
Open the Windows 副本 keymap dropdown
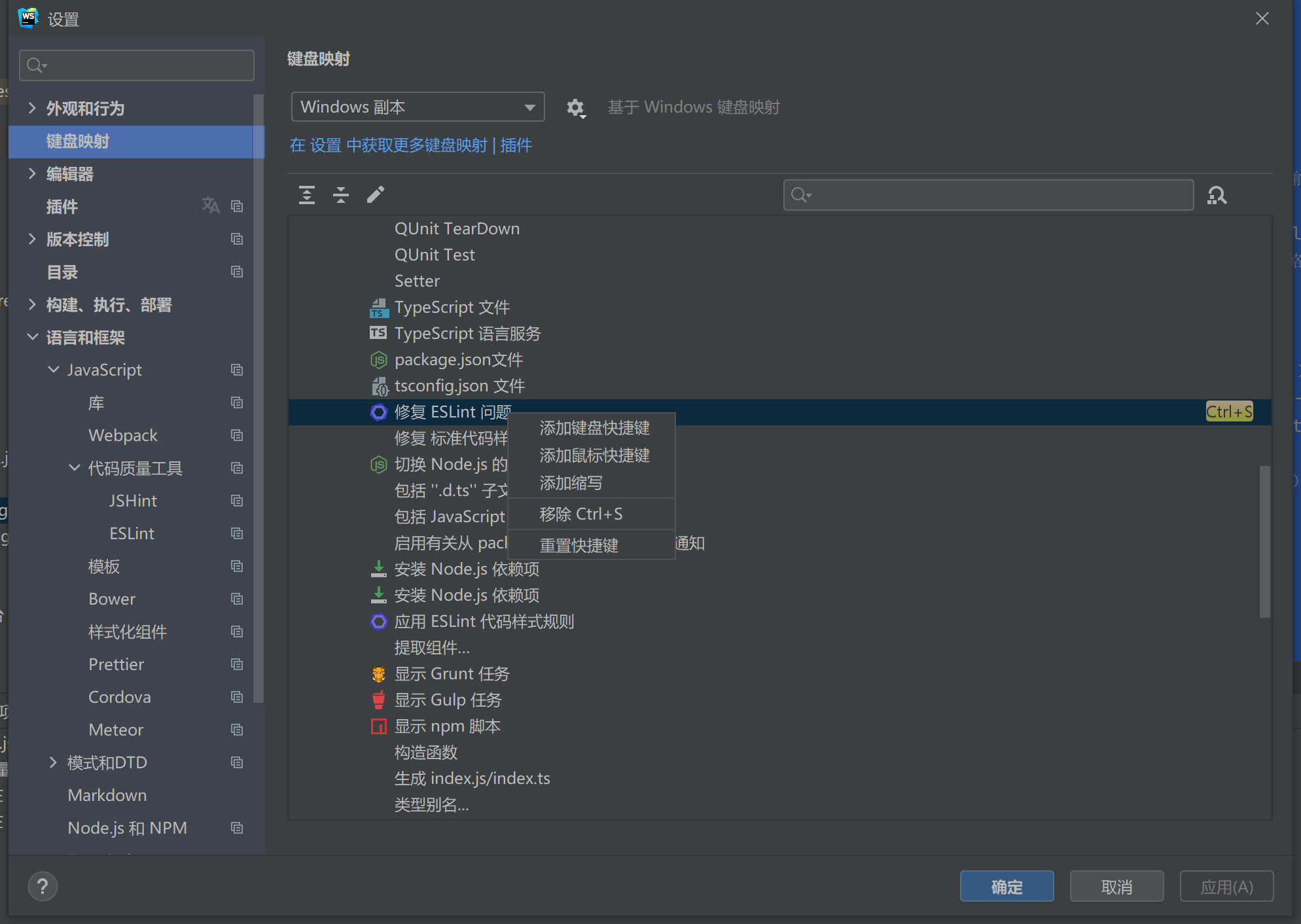(x=418, y=107)
